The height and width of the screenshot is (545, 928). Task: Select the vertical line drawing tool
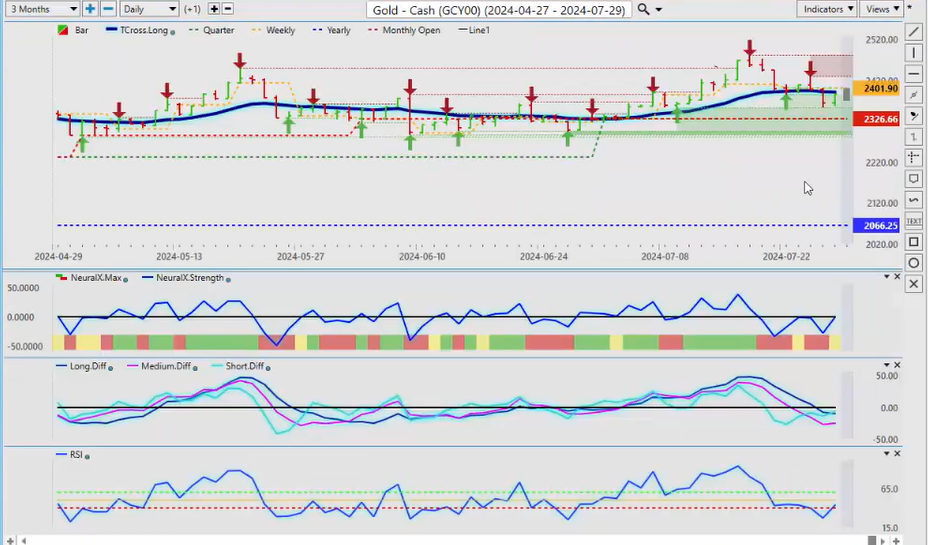pyautogui.click(x=913, y=53)
